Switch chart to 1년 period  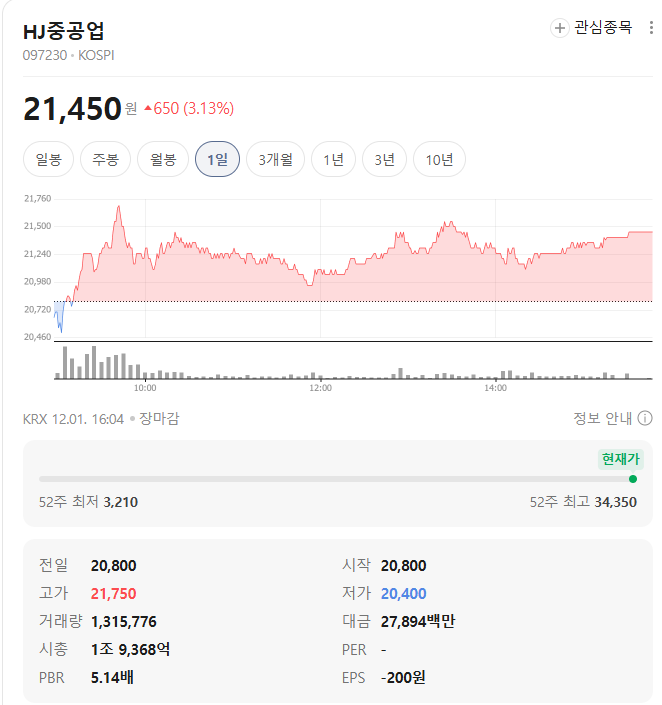(333, 159)
